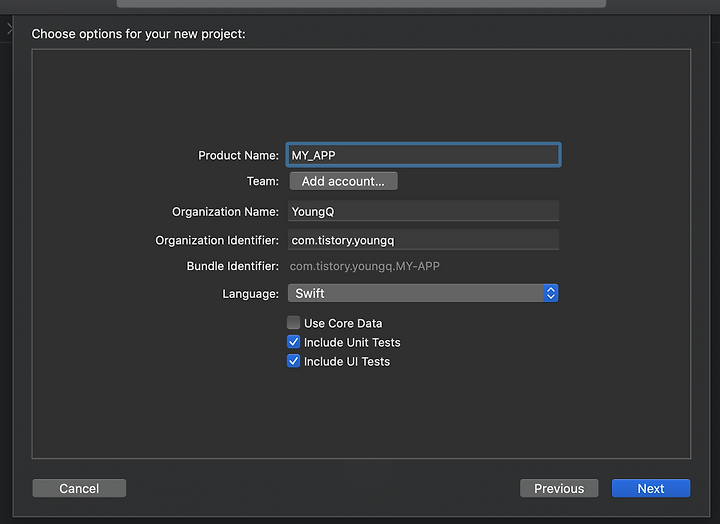Click the blue checkmark icon for Include Unit Tests
This screenshot has height=524, width=720.
click(x=293, y=342)
